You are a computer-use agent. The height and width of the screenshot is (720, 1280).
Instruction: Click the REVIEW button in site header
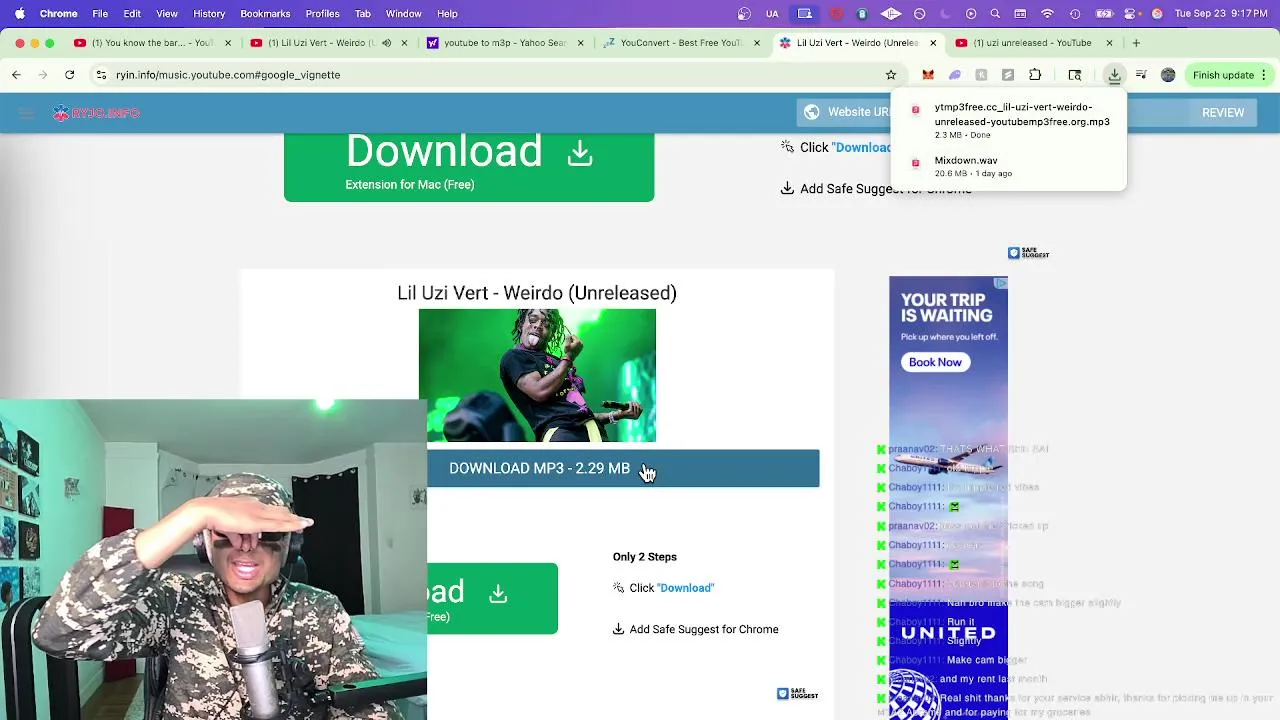coord(1223,113)
